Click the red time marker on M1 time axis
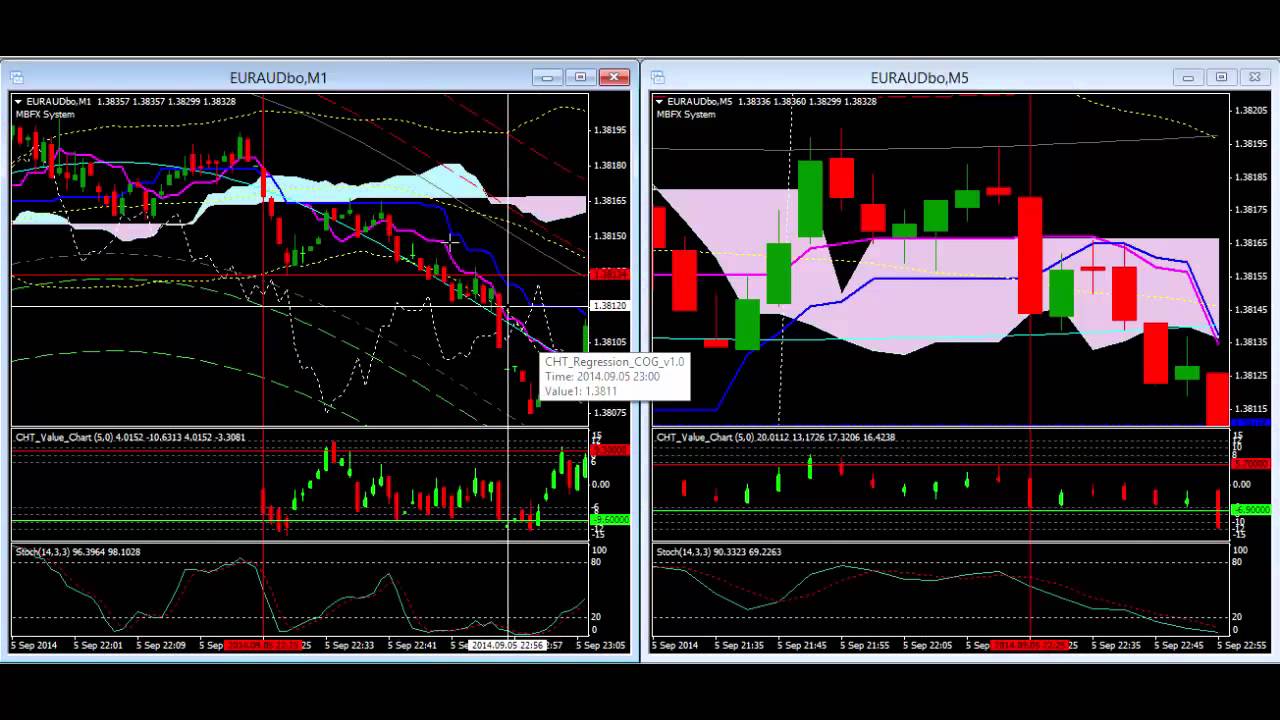Image resolution: width=1280 pixels, height=720 pixels. [263, 646]
